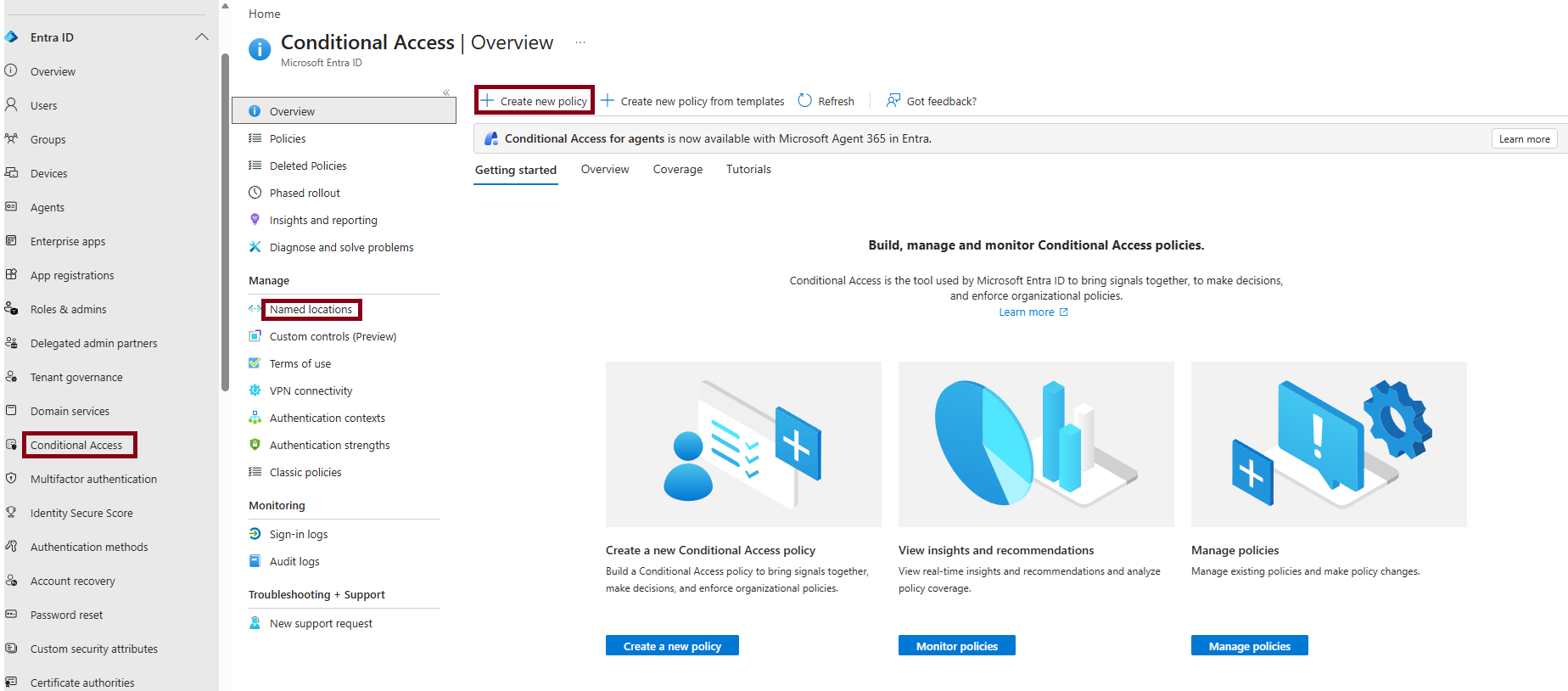Collapse the Entra ID section chevron

(201, 37)
